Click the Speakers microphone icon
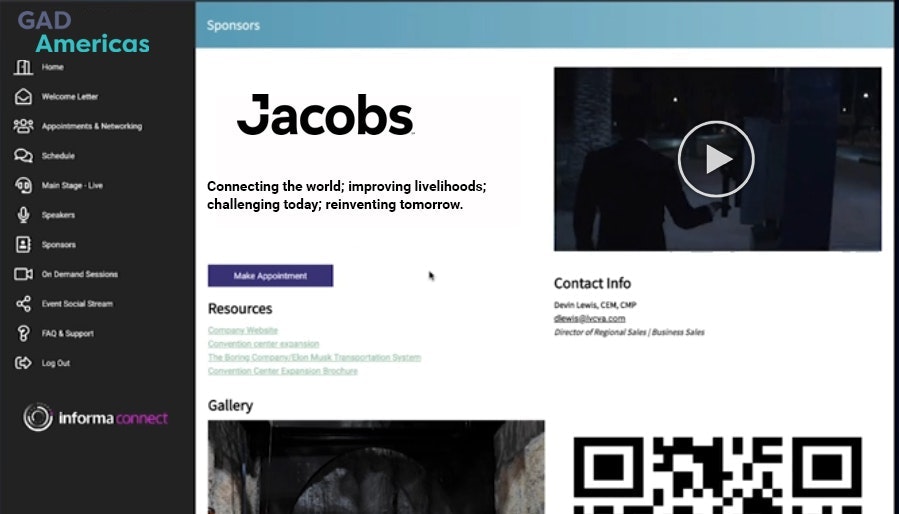Screen dimensions: 899x514 23,215
